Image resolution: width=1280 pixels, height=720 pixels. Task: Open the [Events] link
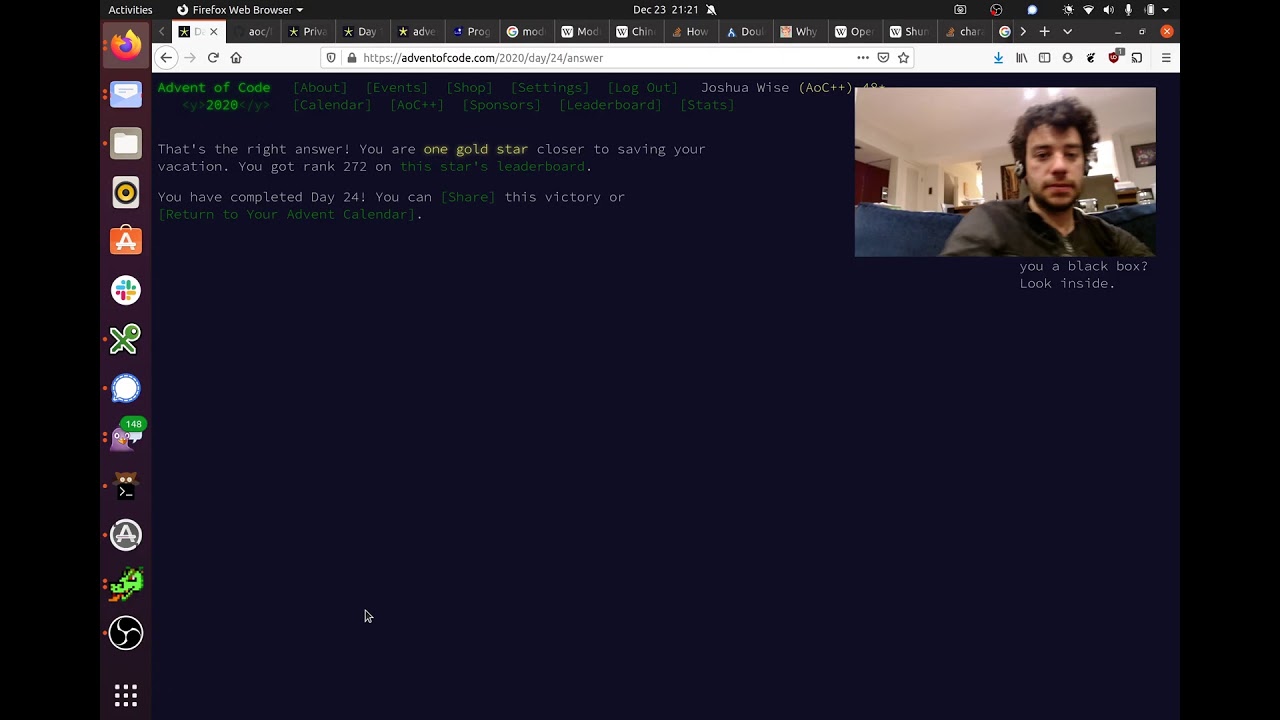pos(397,88)
